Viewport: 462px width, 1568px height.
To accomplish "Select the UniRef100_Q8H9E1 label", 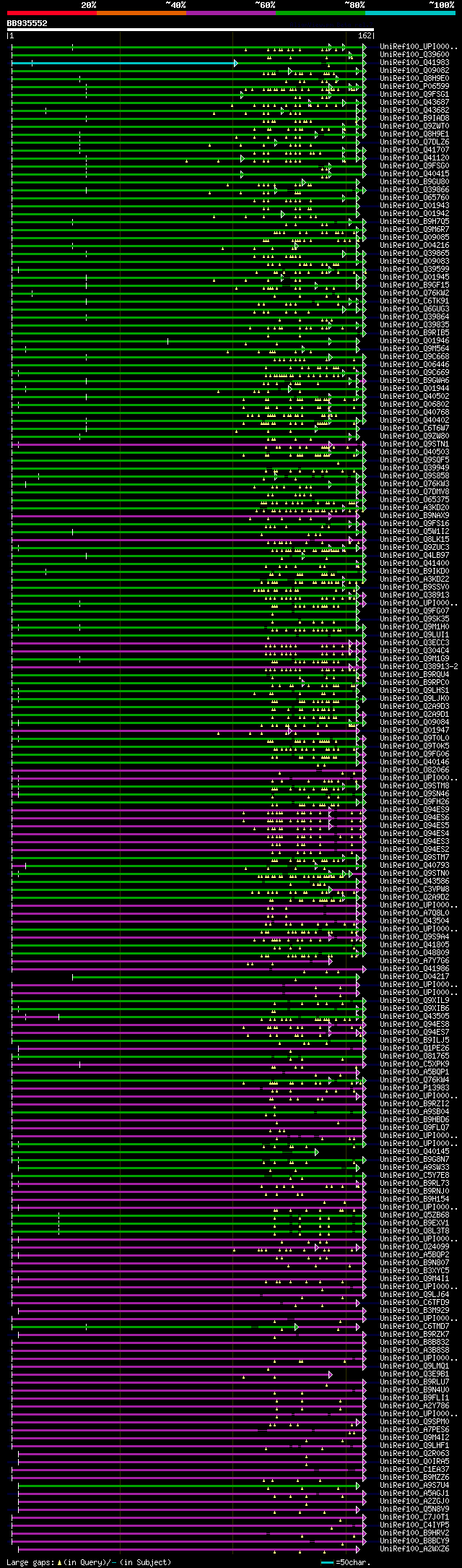I will point(414,134).
